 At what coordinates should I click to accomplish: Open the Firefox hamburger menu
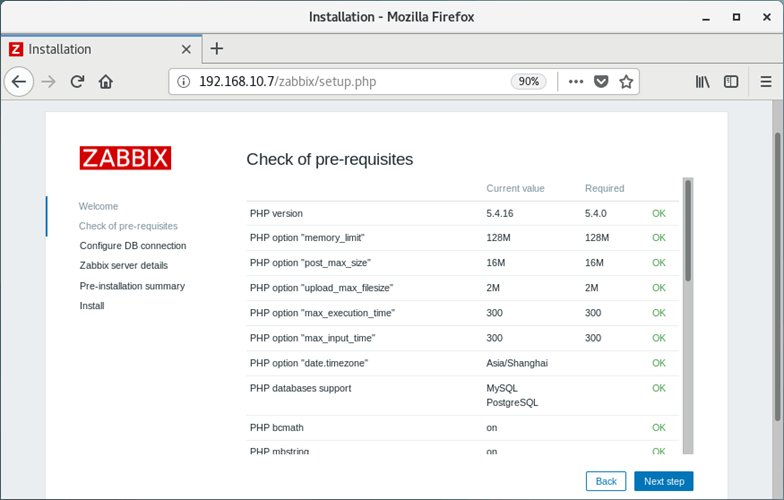pos(766,82)
